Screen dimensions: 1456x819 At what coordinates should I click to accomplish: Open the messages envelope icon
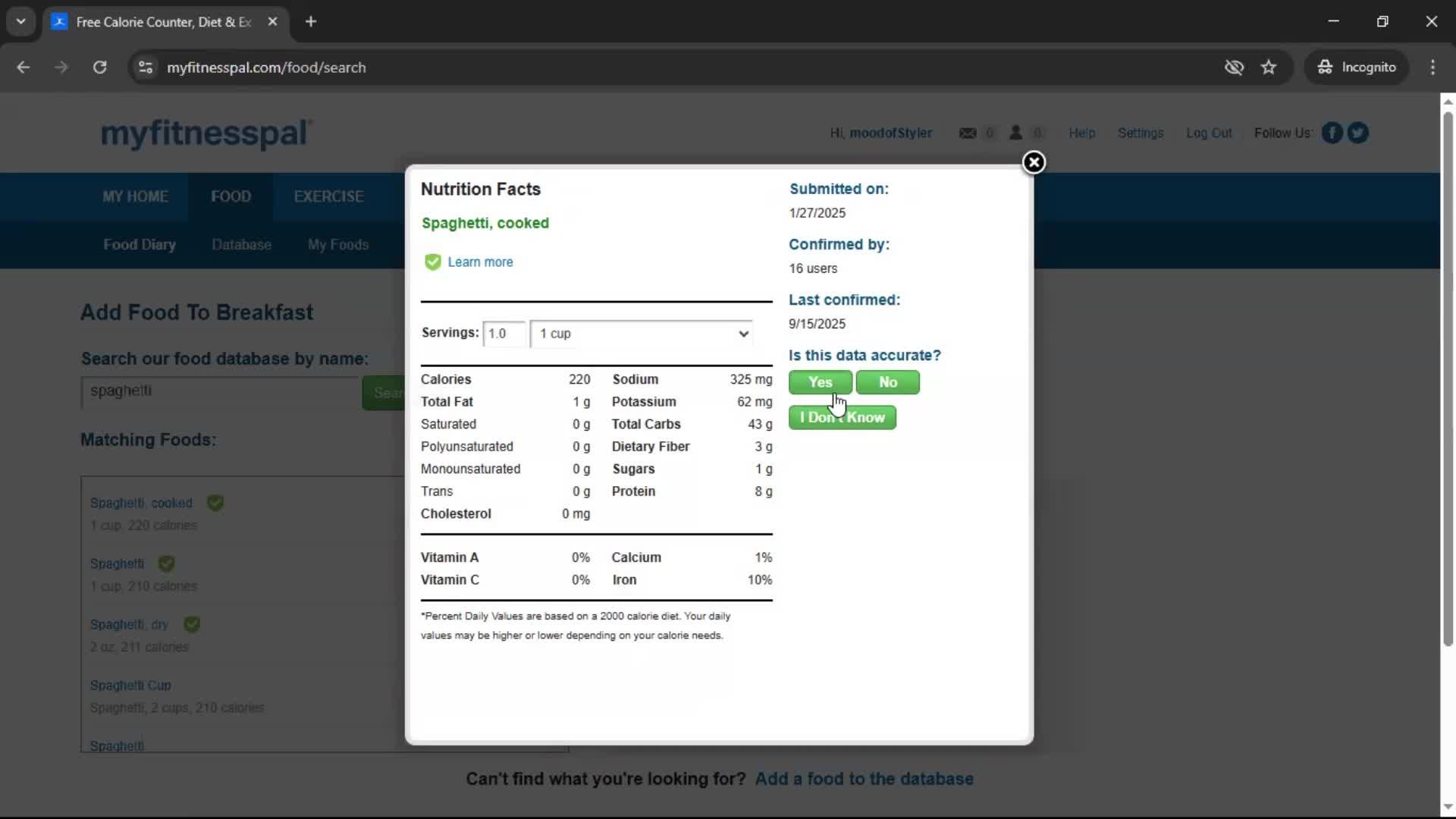click(968, 133)
